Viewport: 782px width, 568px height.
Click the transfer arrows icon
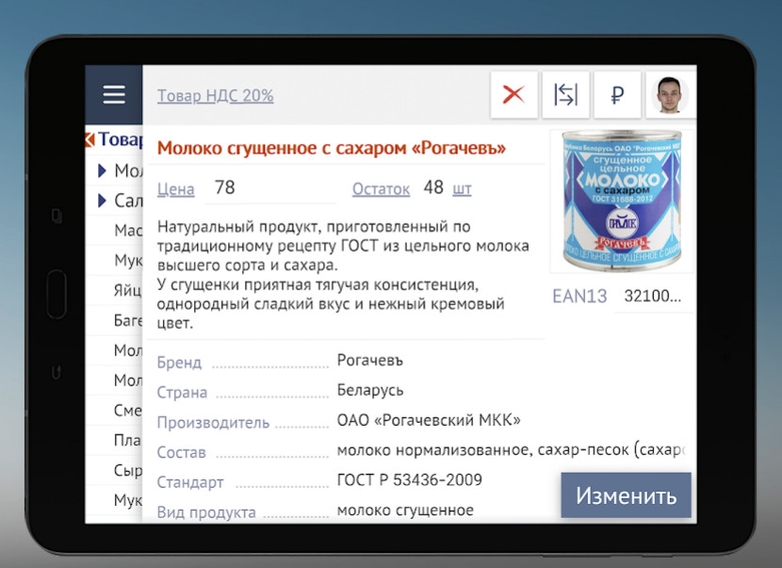tap(566, 95)
